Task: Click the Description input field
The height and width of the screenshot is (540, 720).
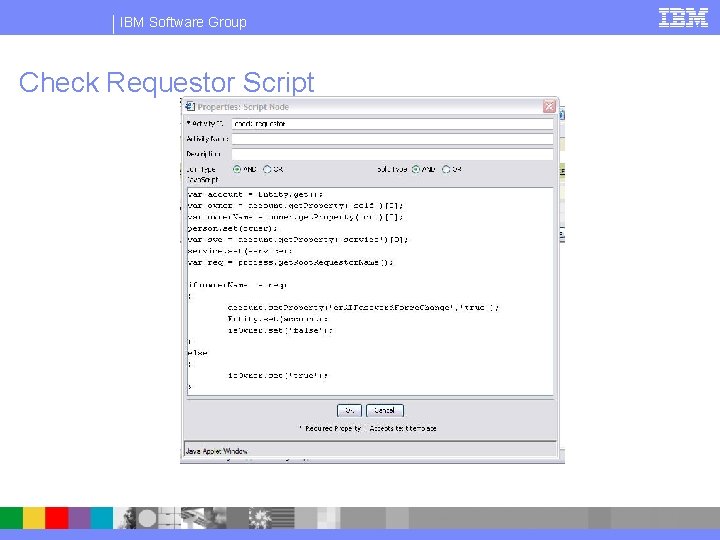Action: [x=392, y=154]
